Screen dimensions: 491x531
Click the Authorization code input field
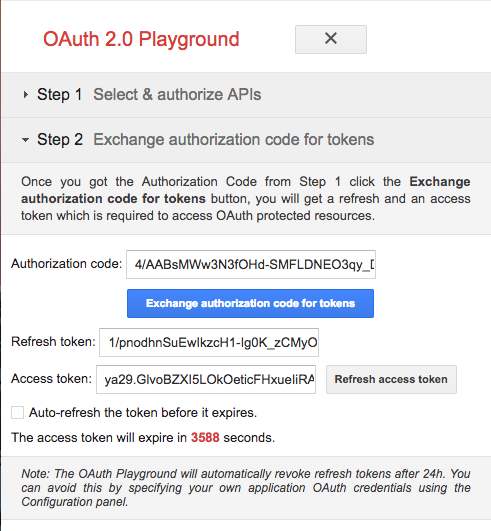[x=251, y=264]
